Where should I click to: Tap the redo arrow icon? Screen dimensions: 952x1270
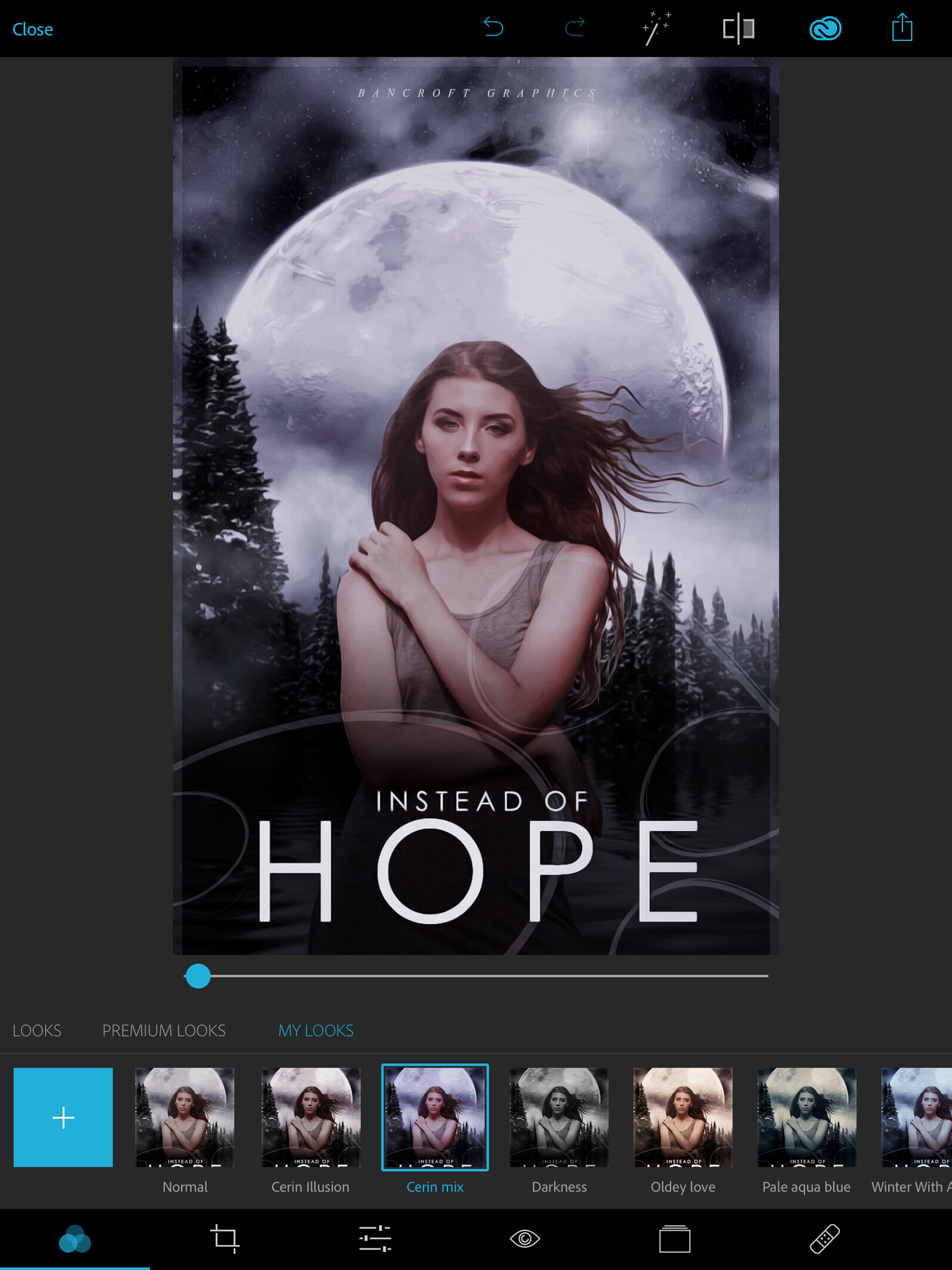[x=575, y=28]
